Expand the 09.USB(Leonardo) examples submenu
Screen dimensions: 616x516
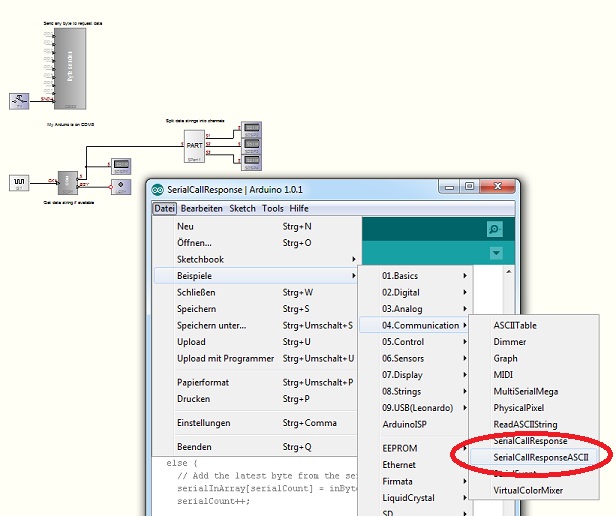pos(416,408)
